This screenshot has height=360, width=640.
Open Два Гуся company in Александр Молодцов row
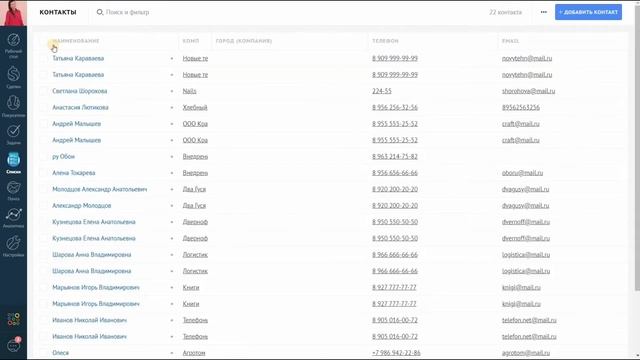(194, 205)
